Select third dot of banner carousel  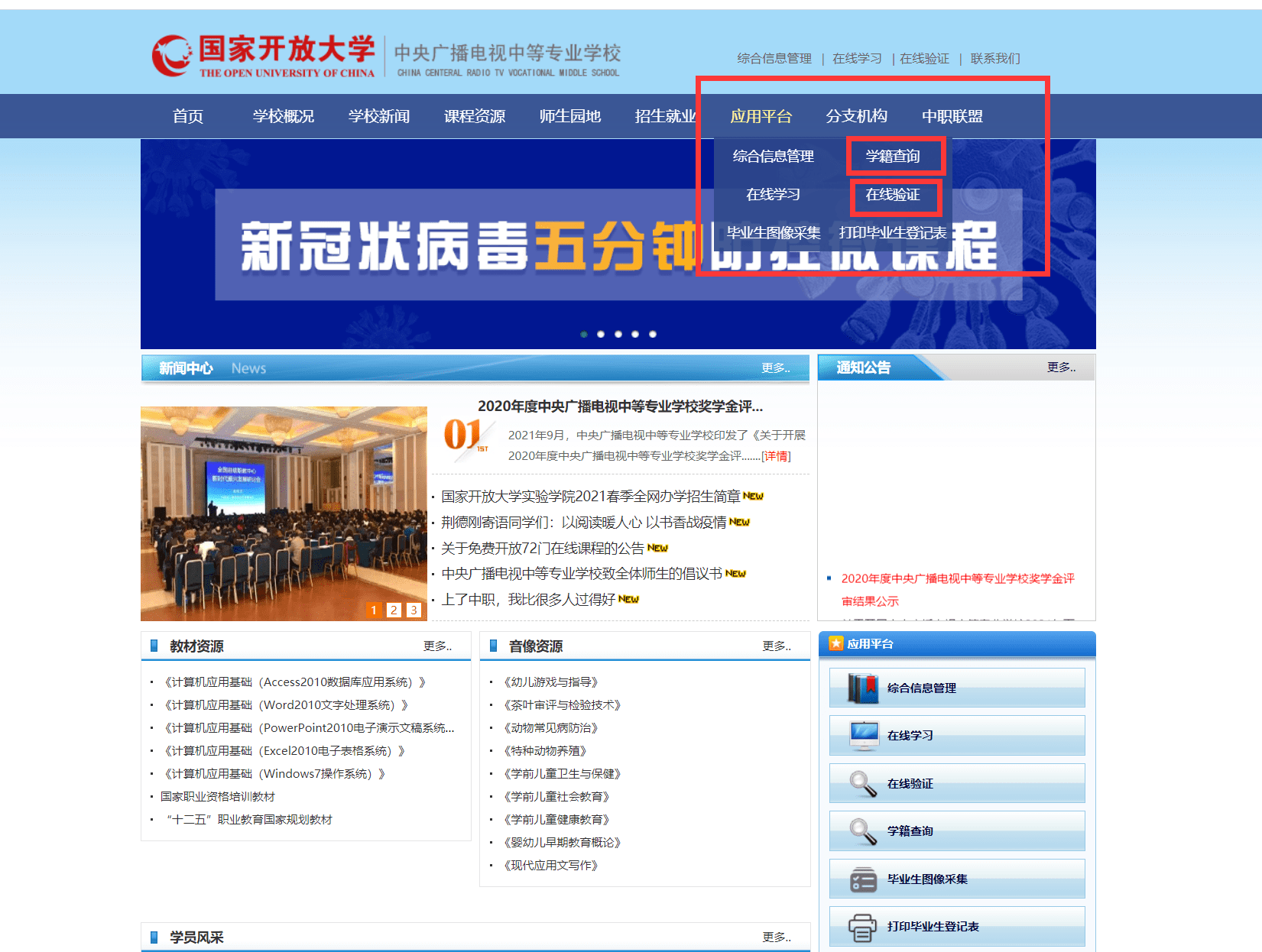click(x=618, y=334)
